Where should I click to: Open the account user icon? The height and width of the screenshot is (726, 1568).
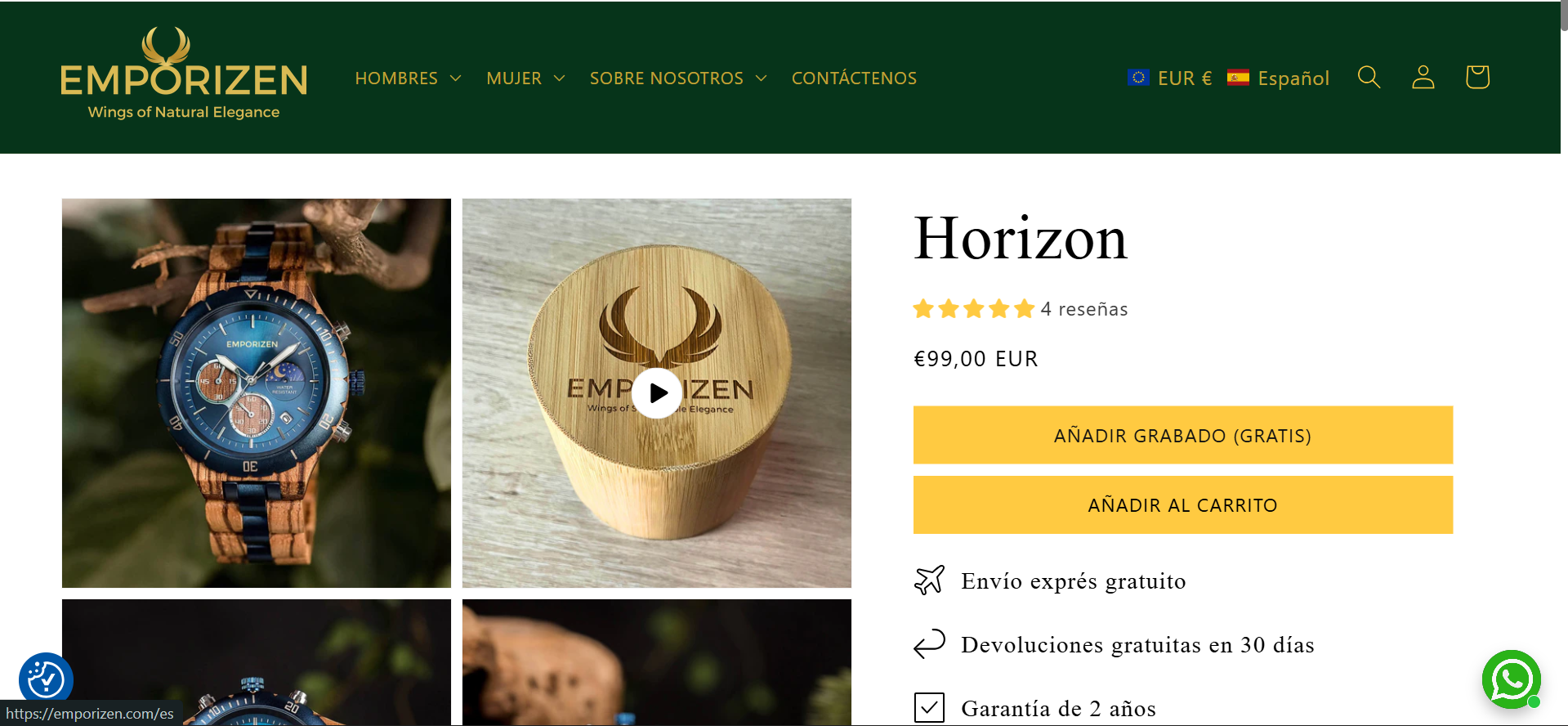(x=1423, y=78)
